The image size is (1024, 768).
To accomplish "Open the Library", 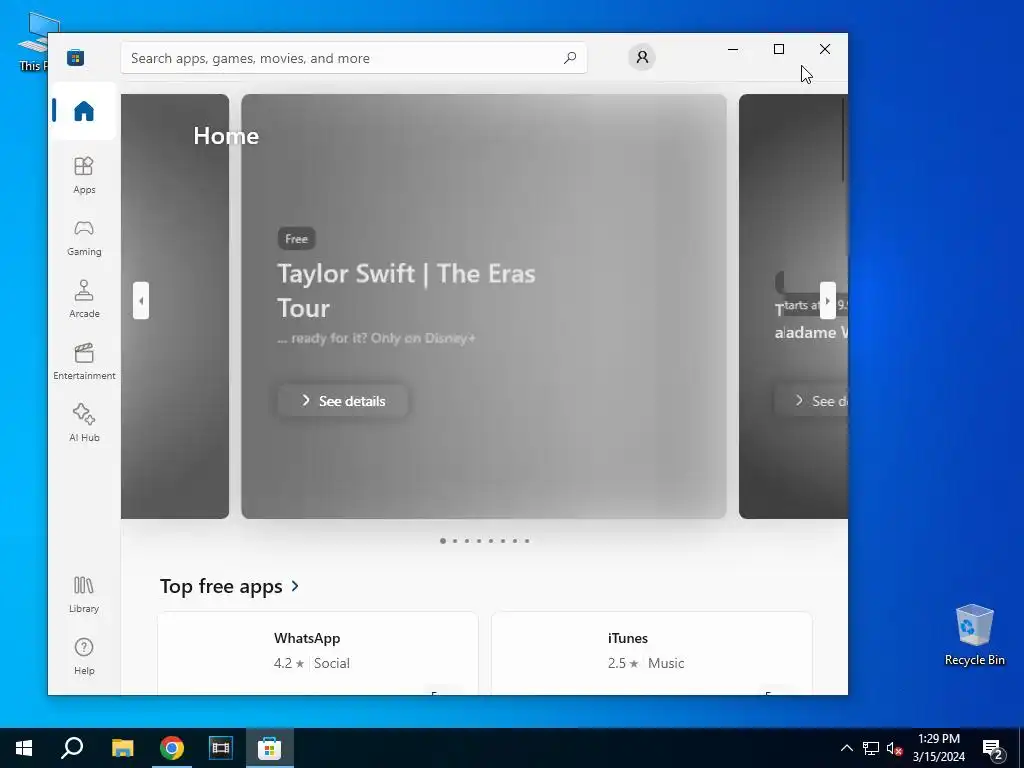I will [x=84, y=594].
